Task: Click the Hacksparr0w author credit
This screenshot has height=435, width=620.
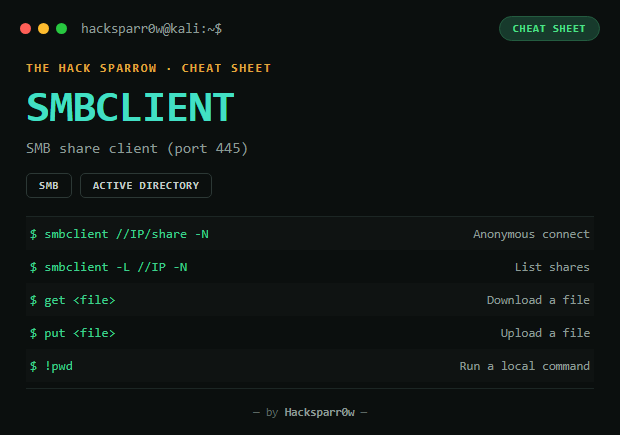Action: (319, 412)
